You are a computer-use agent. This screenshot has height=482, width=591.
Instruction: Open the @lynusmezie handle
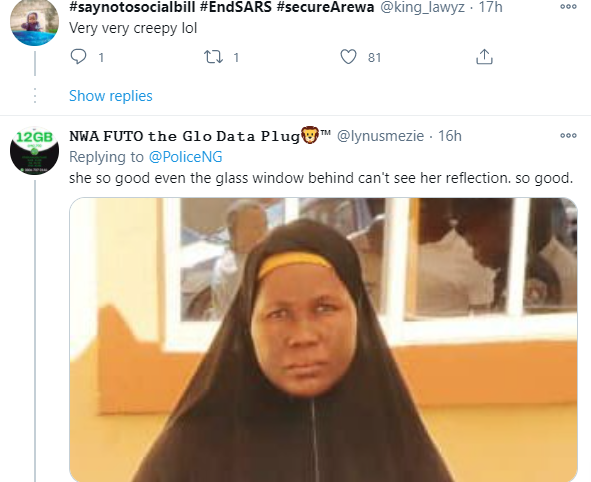380,136
